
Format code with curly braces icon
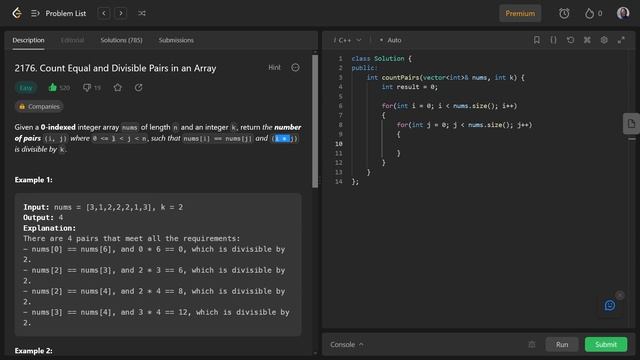click(553, 40)
